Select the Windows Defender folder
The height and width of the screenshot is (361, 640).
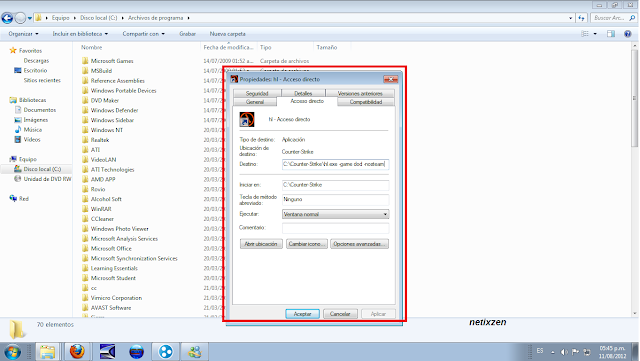(114, 110)
